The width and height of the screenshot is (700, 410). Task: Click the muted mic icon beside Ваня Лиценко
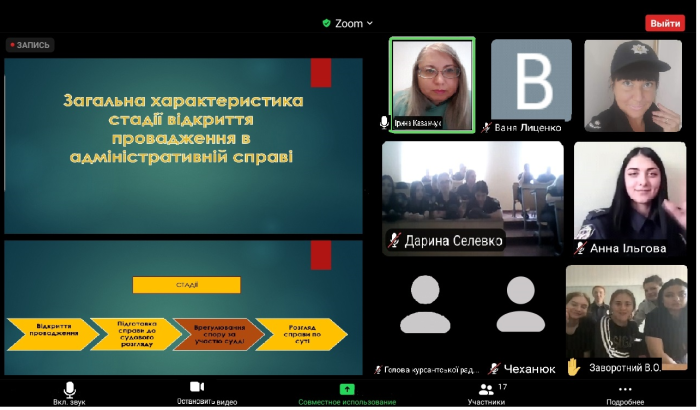pos(486,127)
